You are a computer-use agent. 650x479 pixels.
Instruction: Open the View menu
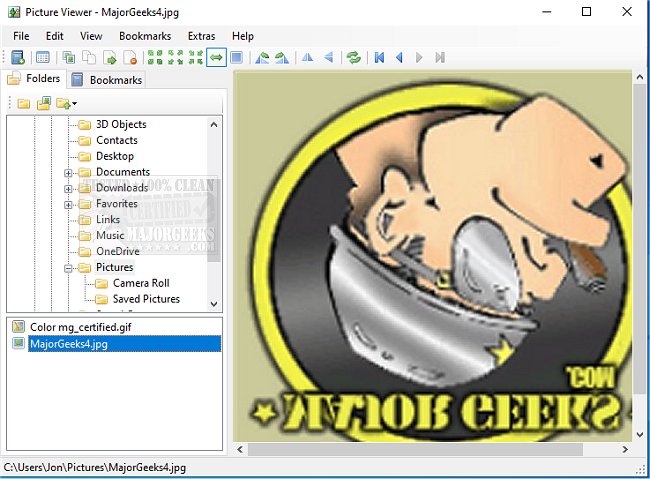[91, 36]
